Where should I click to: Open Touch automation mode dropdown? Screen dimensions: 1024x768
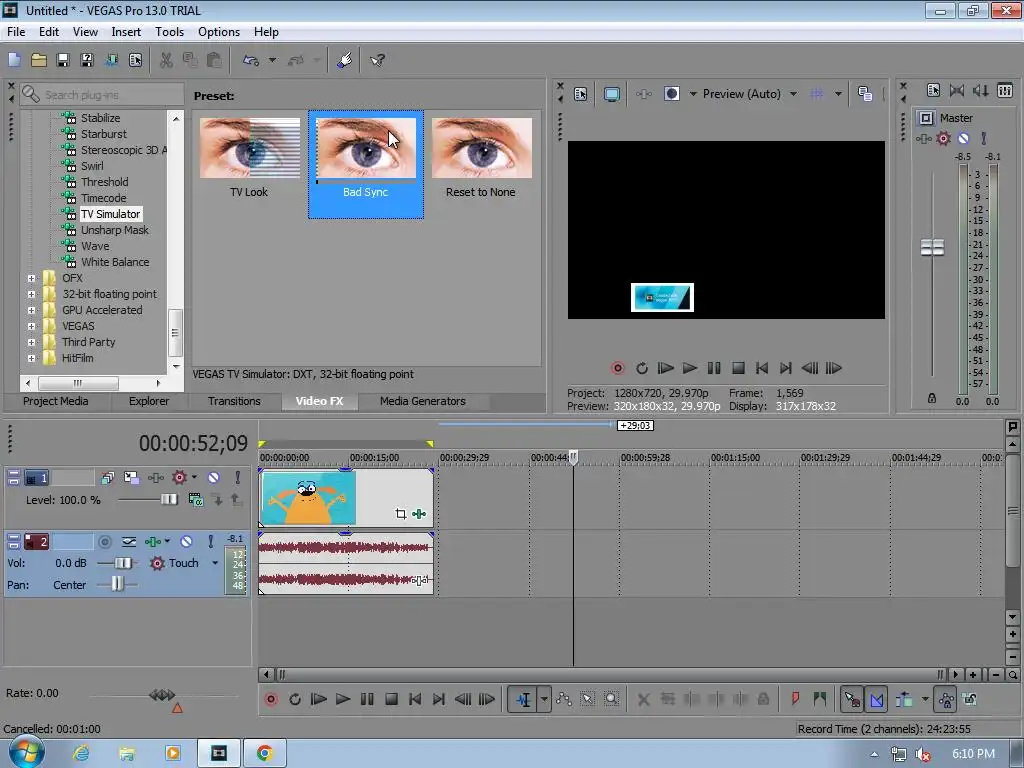(215, 563)
